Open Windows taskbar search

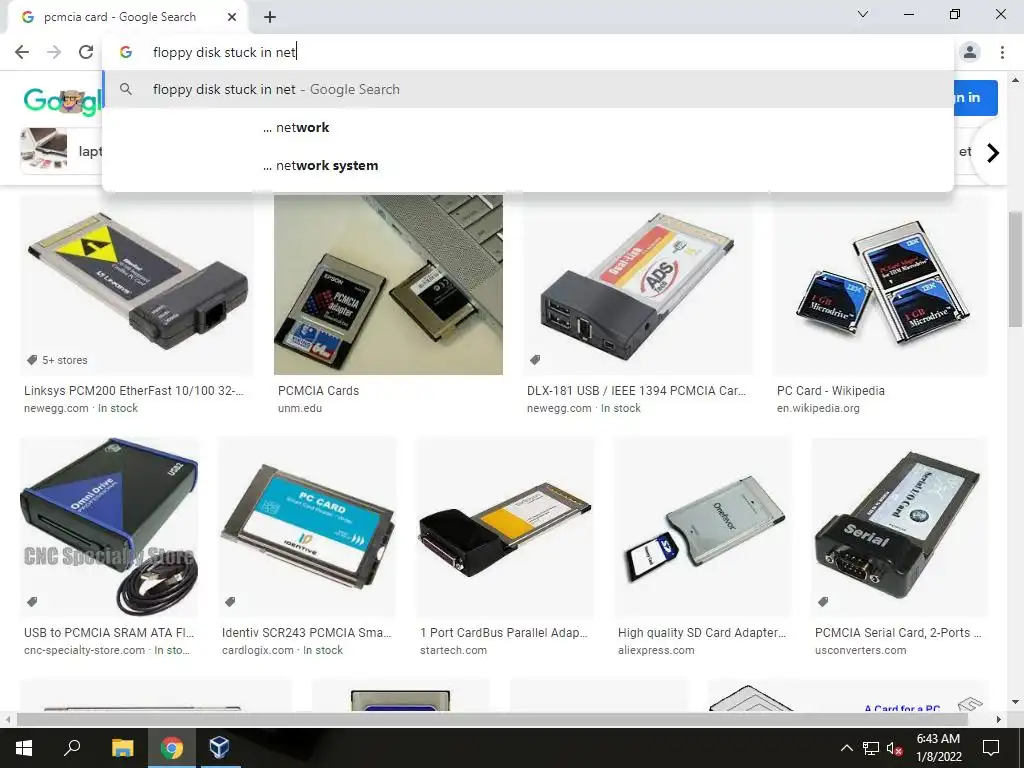click(x=72, y=748)
